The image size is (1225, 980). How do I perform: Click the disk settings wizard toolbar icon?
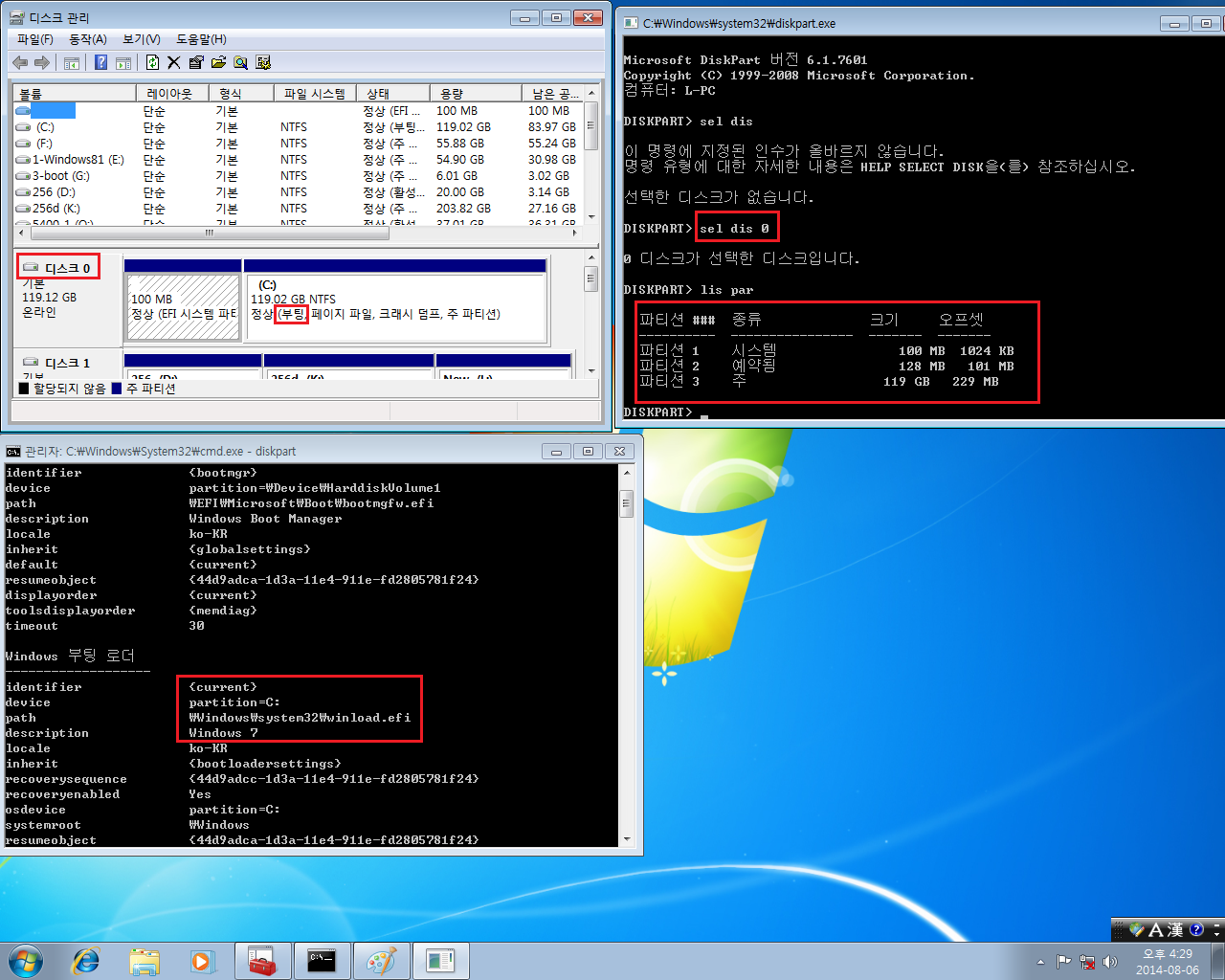tap(263, 62)
